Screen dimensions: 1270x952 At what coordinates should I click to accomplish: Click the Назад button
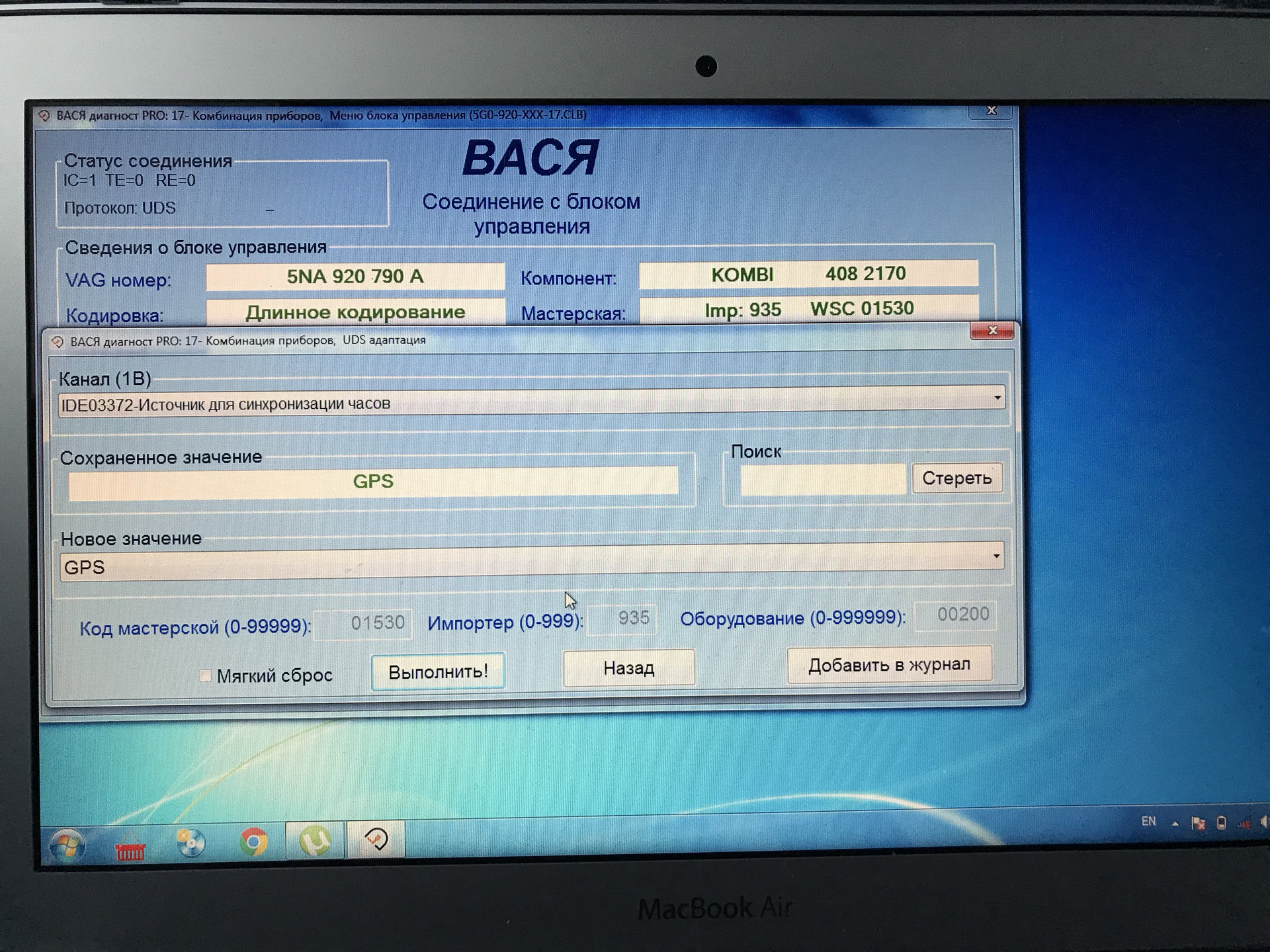628,668
